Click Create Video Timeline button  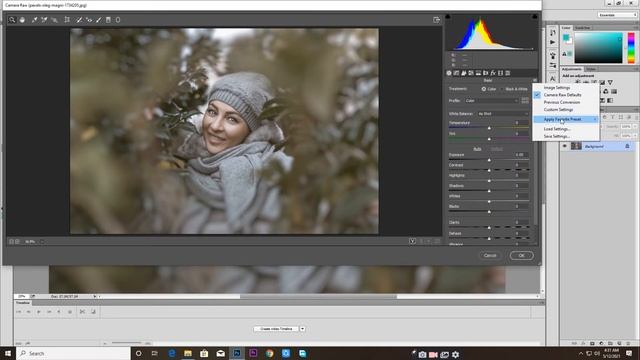click(x=276, y=329)
